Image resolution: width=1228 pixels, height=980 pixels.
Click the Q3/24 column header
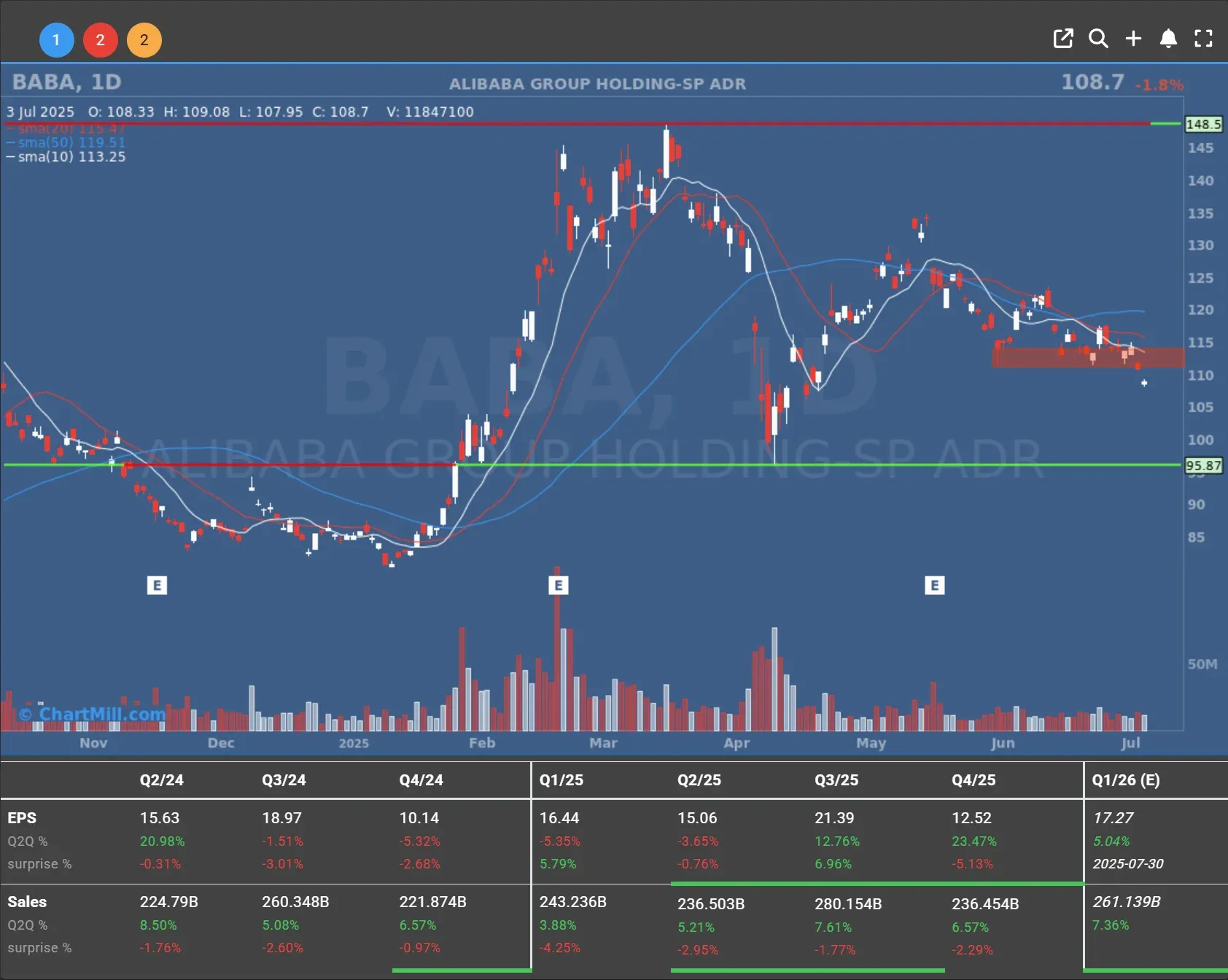pos(284,780)
